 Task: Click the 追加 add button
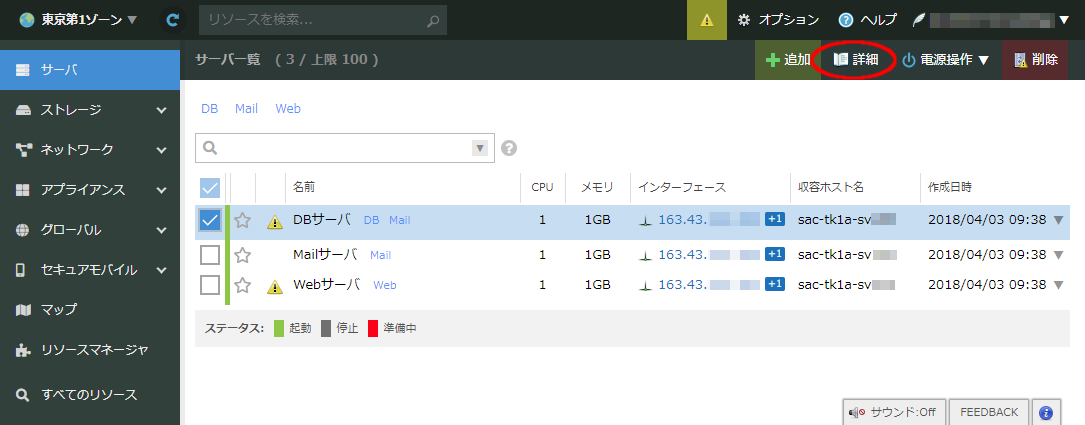pos(788,60)
